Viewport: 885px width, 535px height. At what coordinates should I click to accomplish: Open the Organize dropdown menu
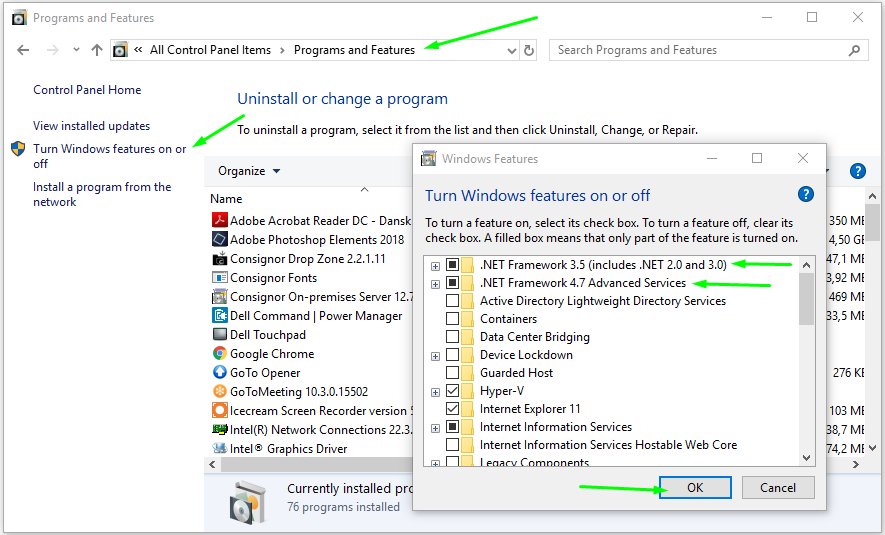click(x=249, y=171)
